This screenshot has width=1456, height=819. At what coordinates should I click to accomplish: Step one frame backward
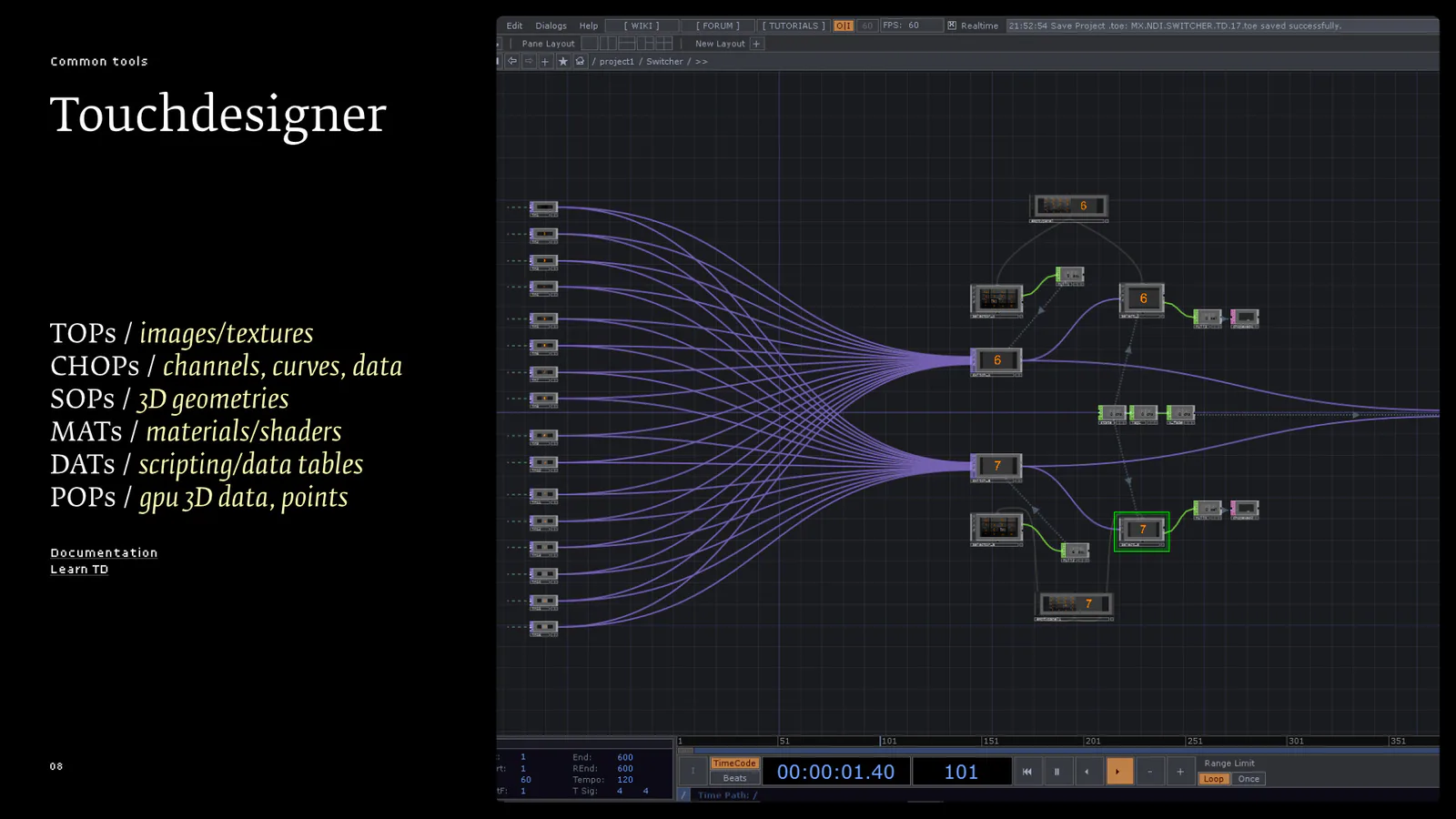1087,772
